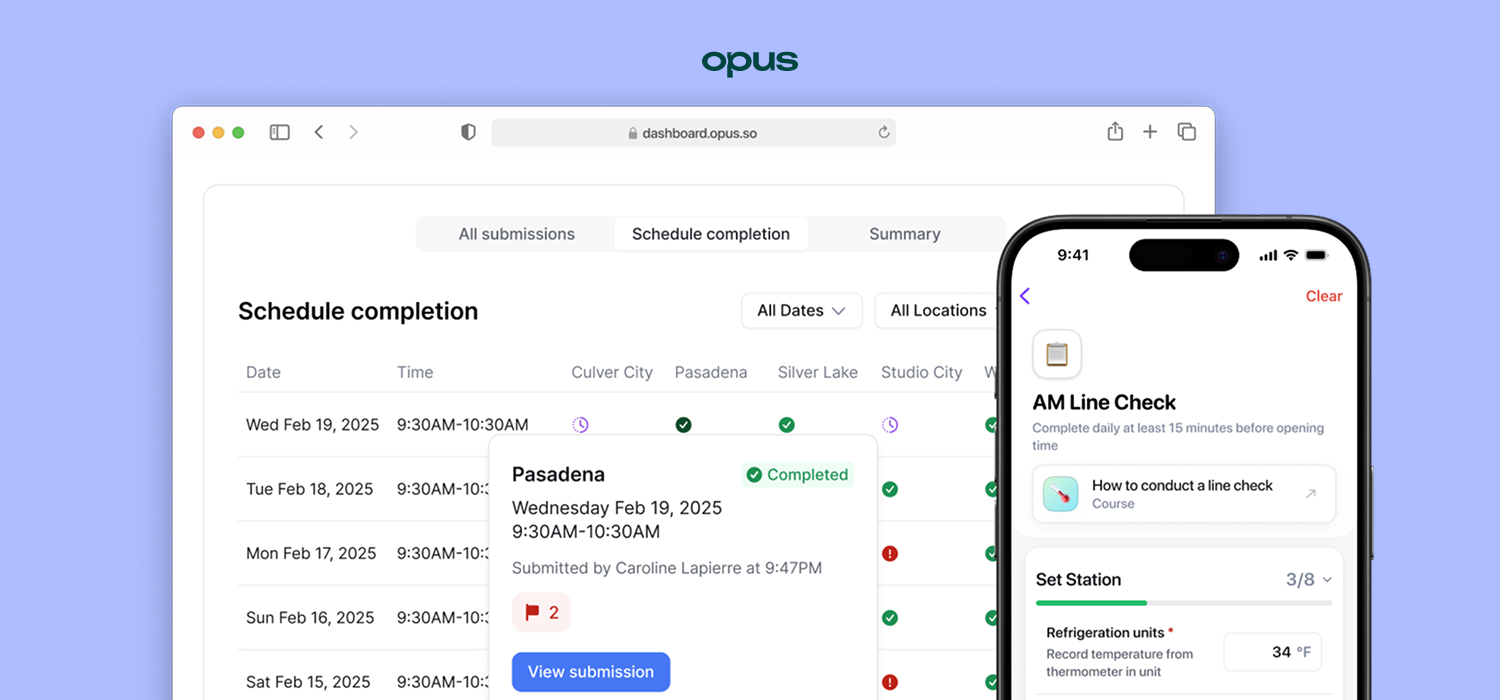The image size is (1500, 700).
Task: Select the Sun Feb 16, 2025 date cell
Action: point(310,618)
